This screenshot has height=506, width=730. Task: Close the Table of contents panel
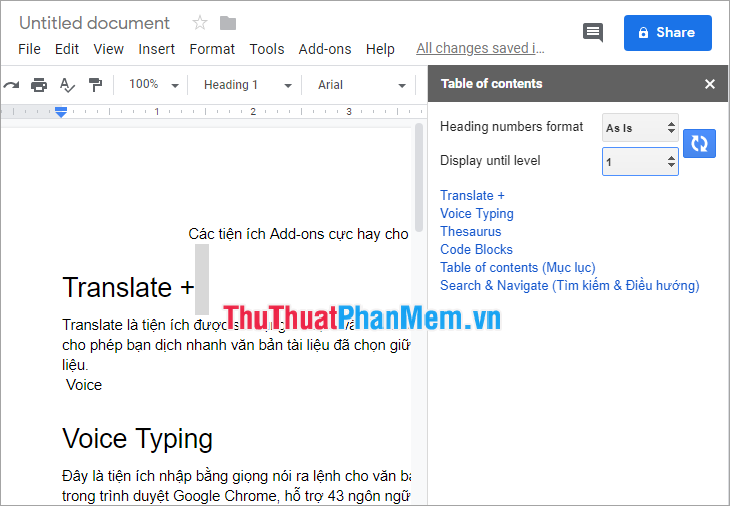pyautogui.click(x=710, y=84)
